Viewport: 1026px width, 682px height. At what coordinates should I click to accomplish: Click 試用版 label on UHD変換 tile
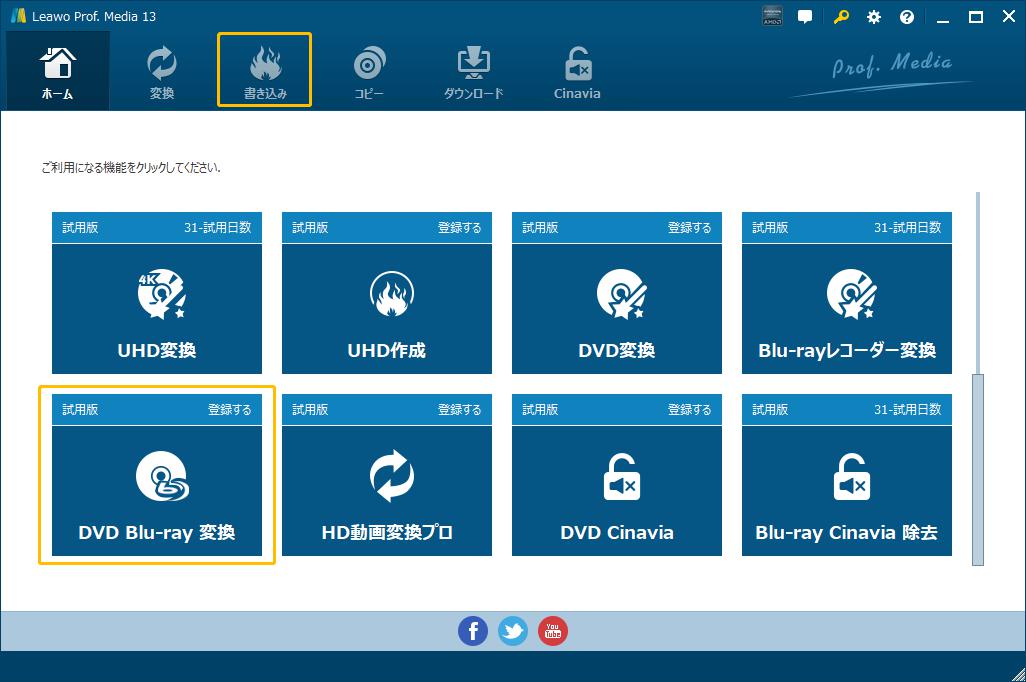(x=80, y=228)
